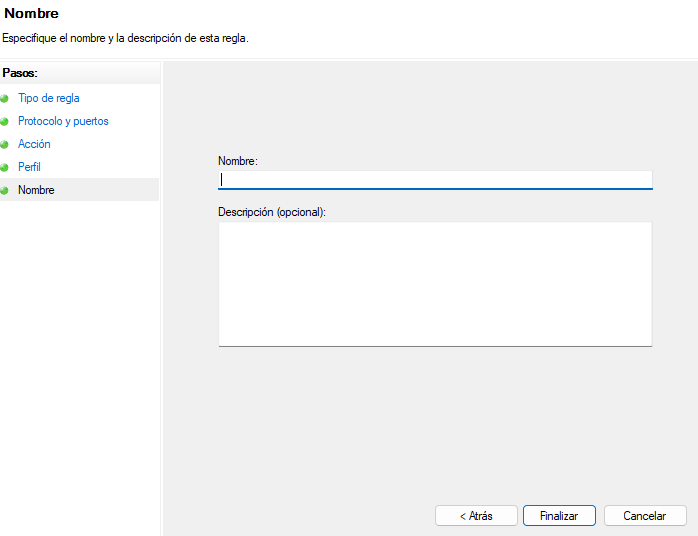This screenshot has width=698, height=536.
Task: Click the green bullet next to Acción
Action: 5,145
